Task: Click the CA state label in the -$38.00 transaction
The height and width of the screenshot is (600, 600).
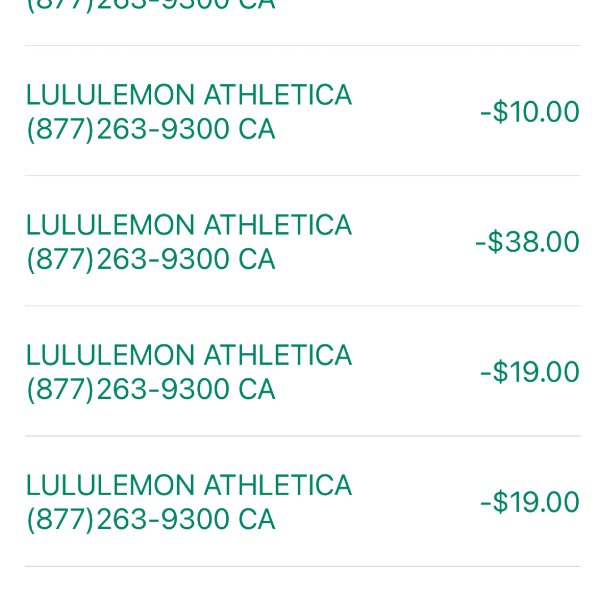Action: (x=256, y=259)
